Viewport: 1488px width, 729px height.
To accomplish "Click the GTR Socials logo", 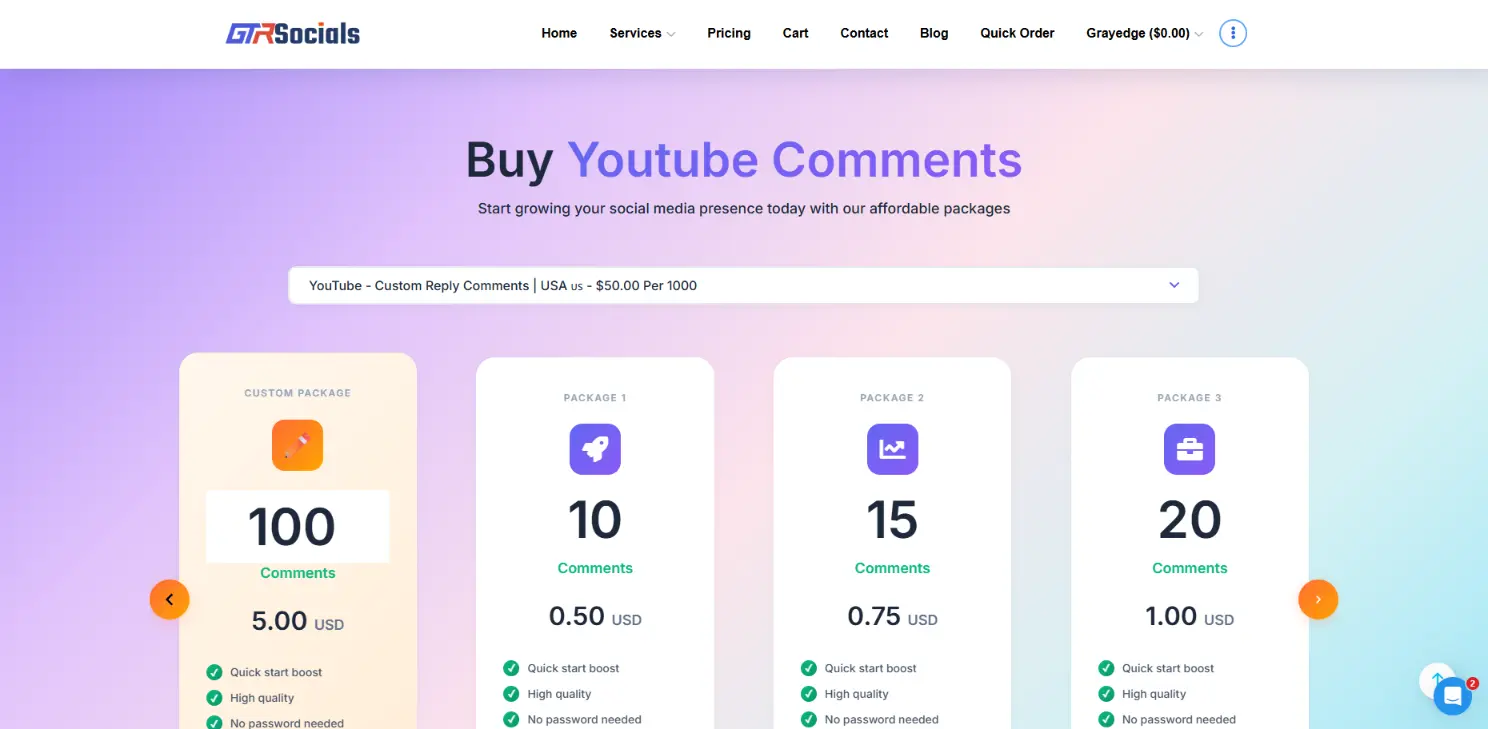I will click(293, 32).
